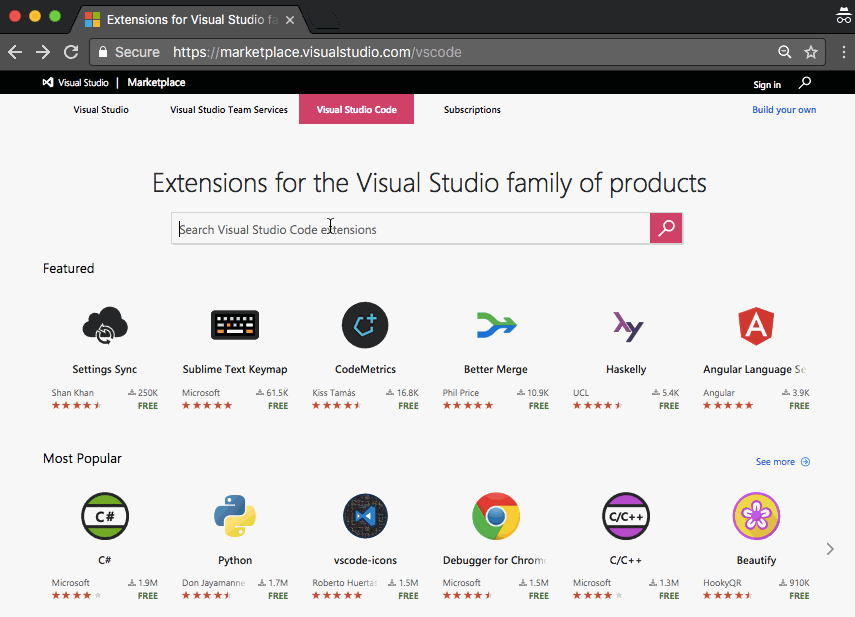Open the Build your own link

[x=784, y=110]
